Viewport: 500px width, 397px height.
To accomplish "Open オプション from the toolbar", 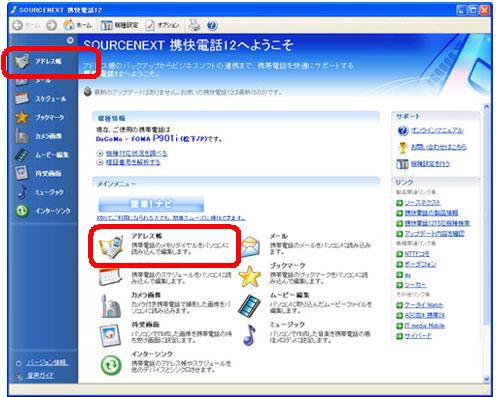I will click(163, 25).
